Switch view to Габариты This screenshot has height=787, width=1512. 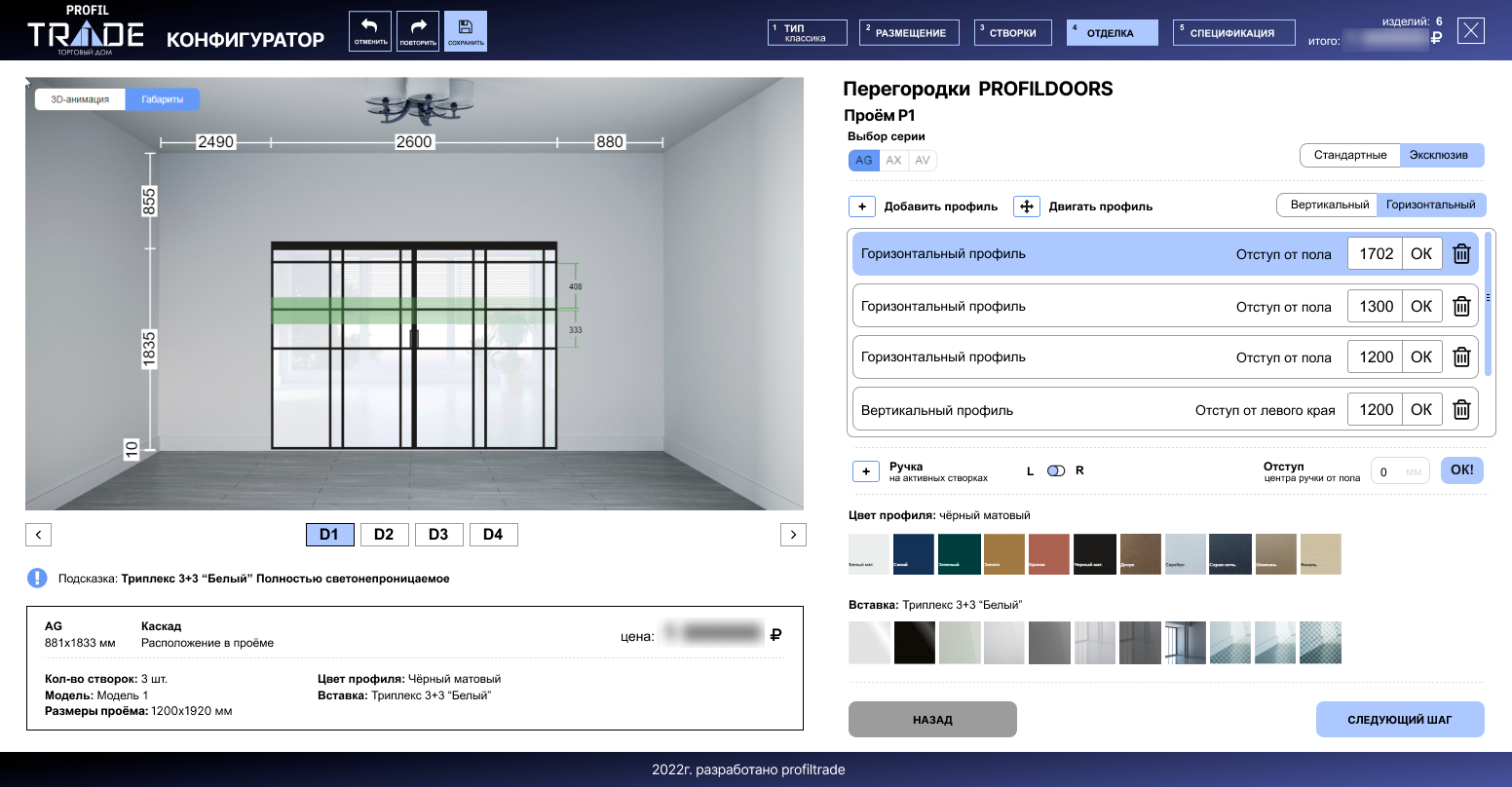pyautogui.click(x=163, y=99)
